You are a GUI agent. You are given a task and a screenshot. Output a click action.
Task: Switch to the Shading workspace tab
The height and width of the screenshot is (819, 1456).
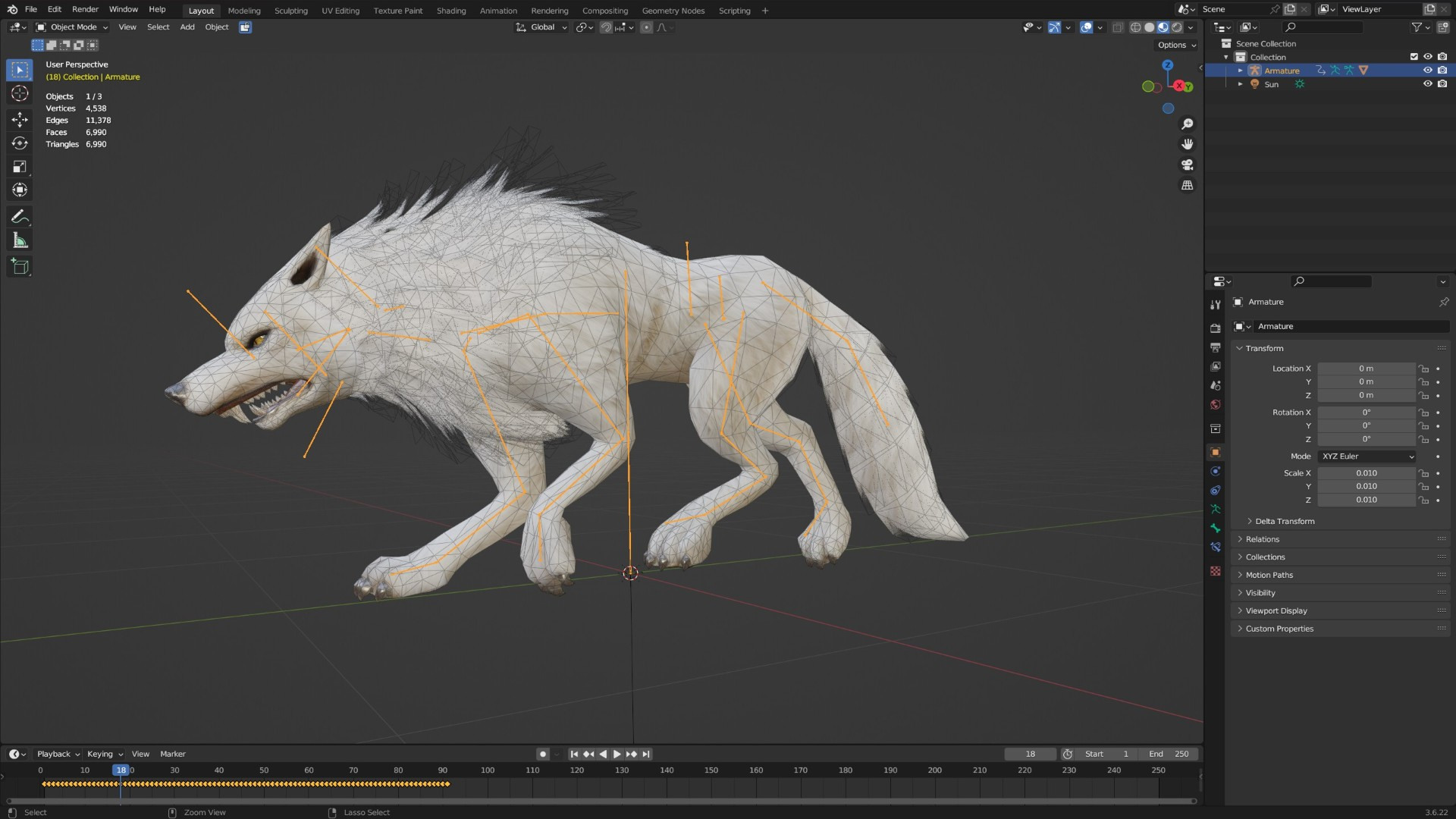click(451, 11)
